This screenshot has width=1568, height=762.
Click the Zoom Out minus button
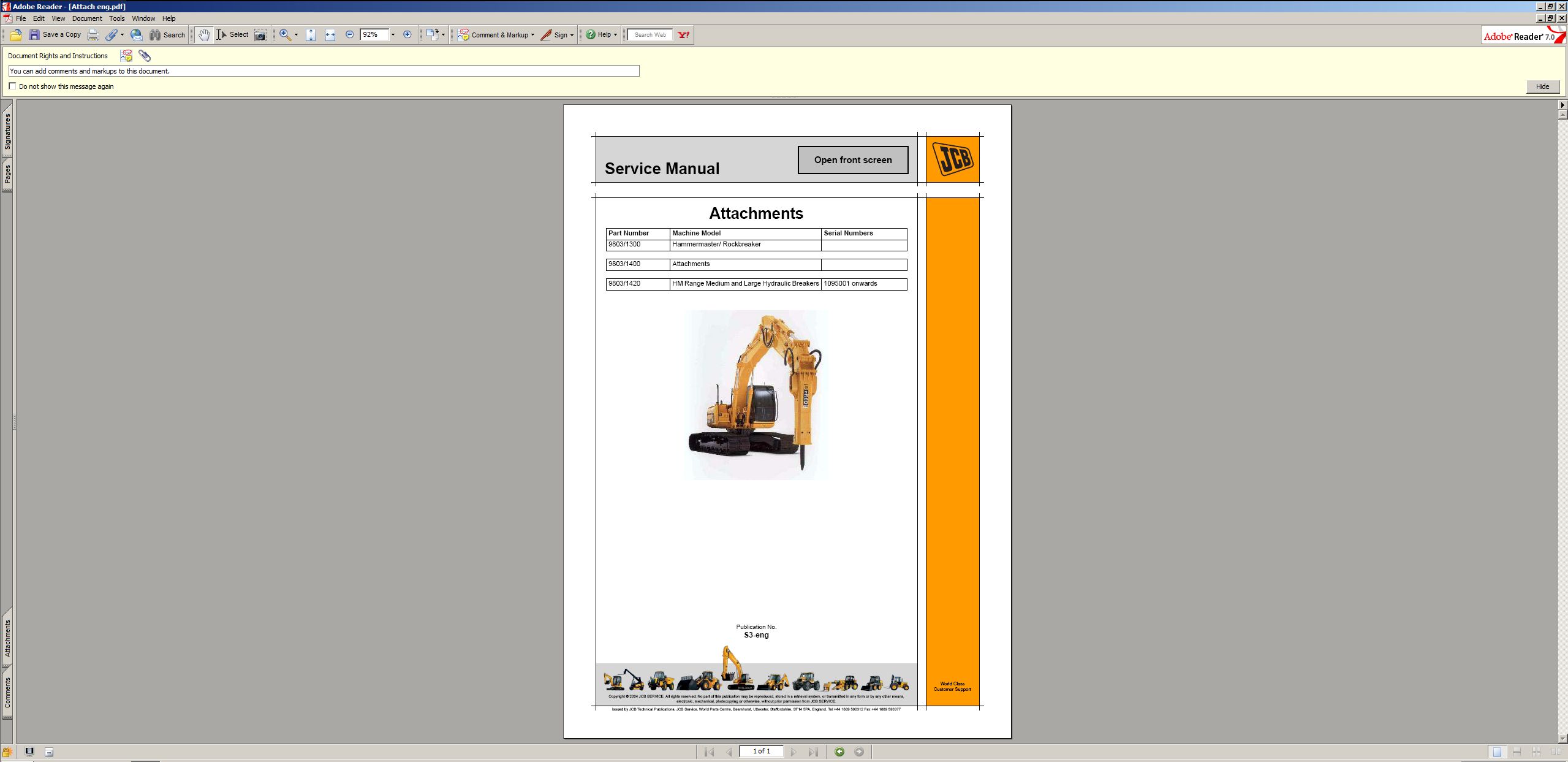(349, 35)
